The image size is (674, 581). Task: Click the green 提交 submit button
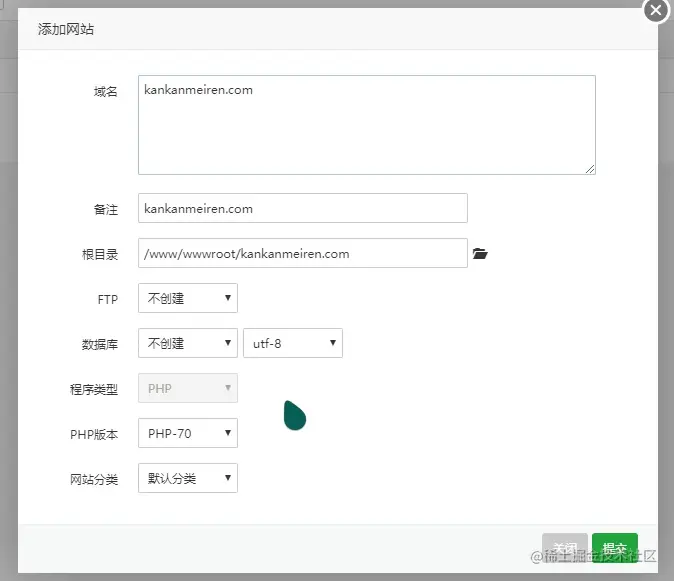[615, 548]
